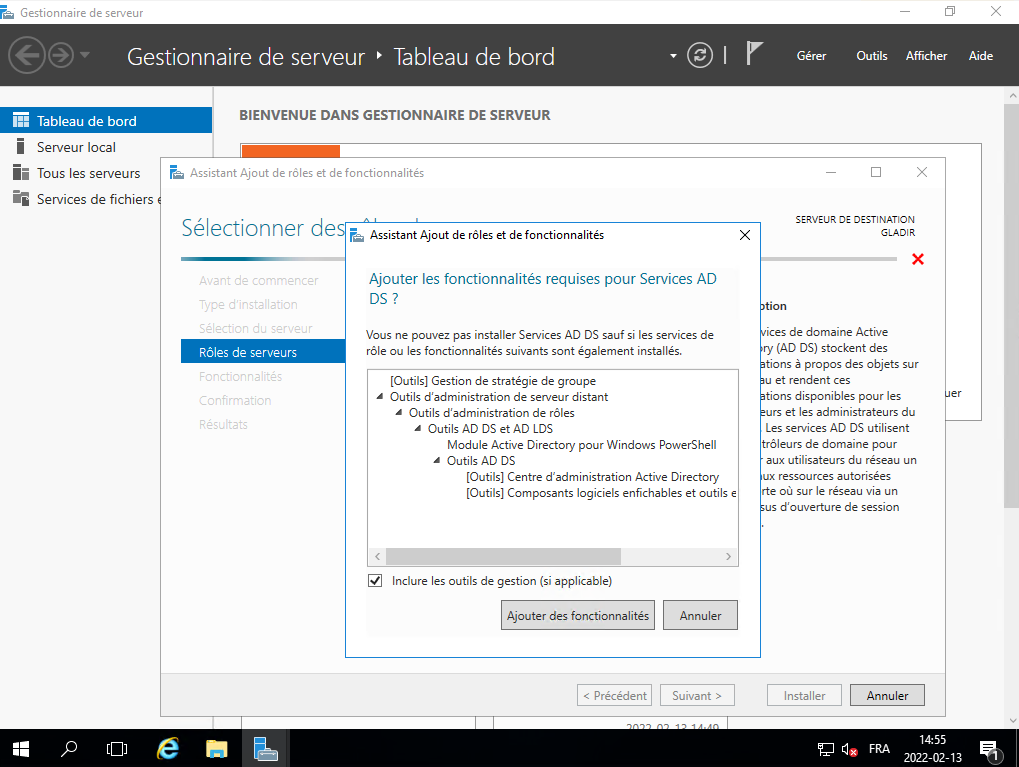This screenshot has width=1019, height=767.
Task: Click the Tableau de bord grid icon
Action: tap(21, 120)
